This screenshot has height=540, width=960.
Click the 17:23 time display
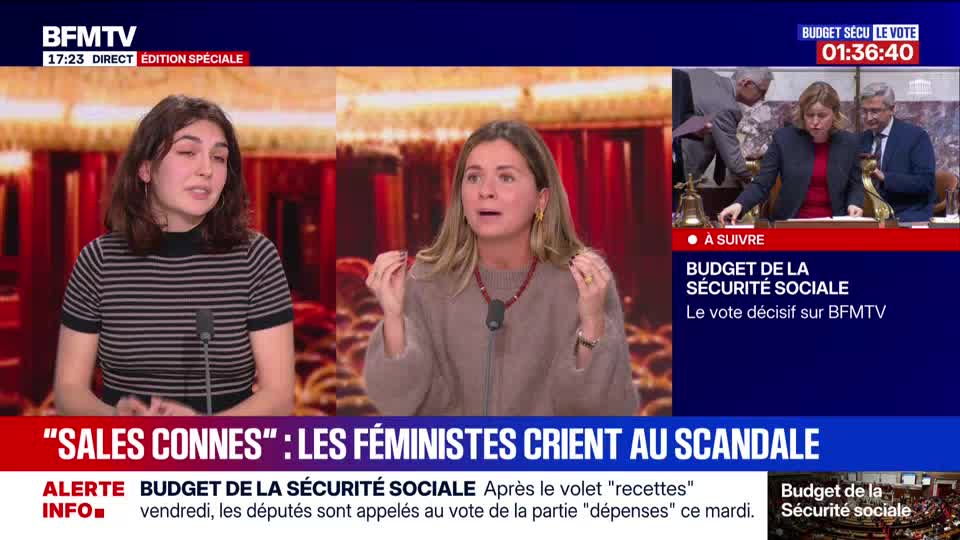(x=66, y=59)
